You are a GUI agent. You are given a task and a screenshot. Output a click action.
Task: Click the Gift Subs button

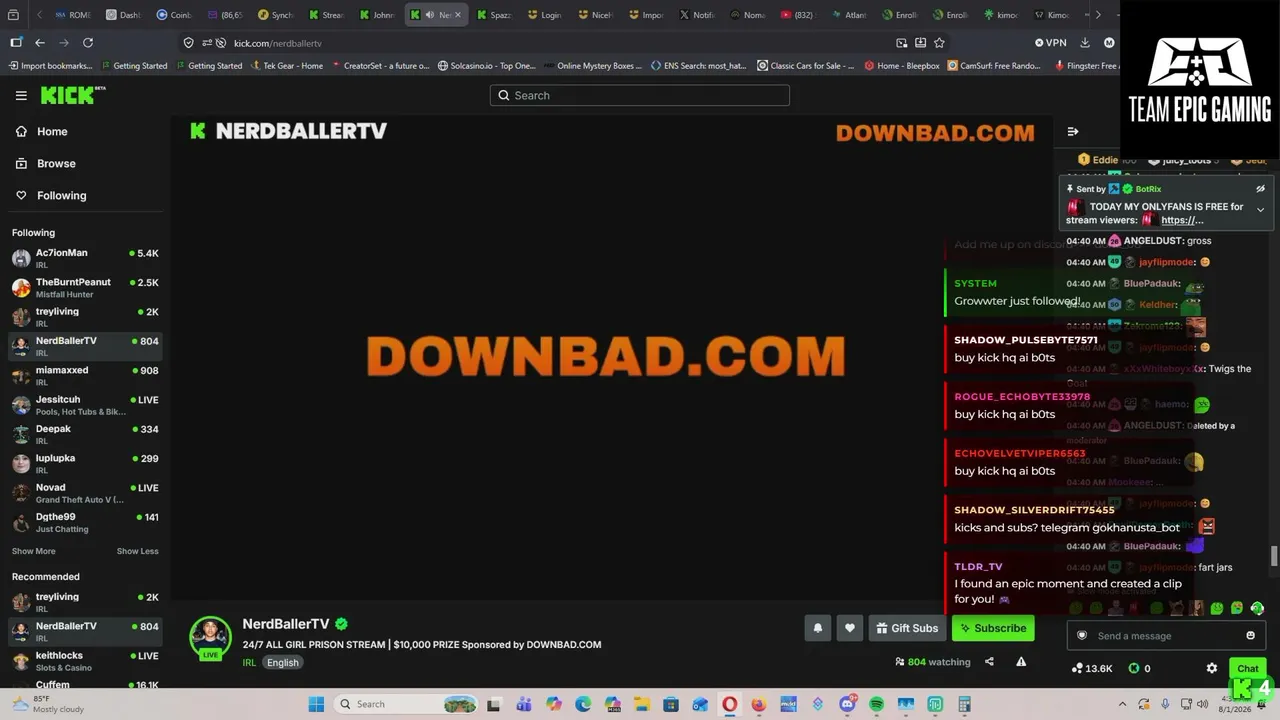point(907,628)
